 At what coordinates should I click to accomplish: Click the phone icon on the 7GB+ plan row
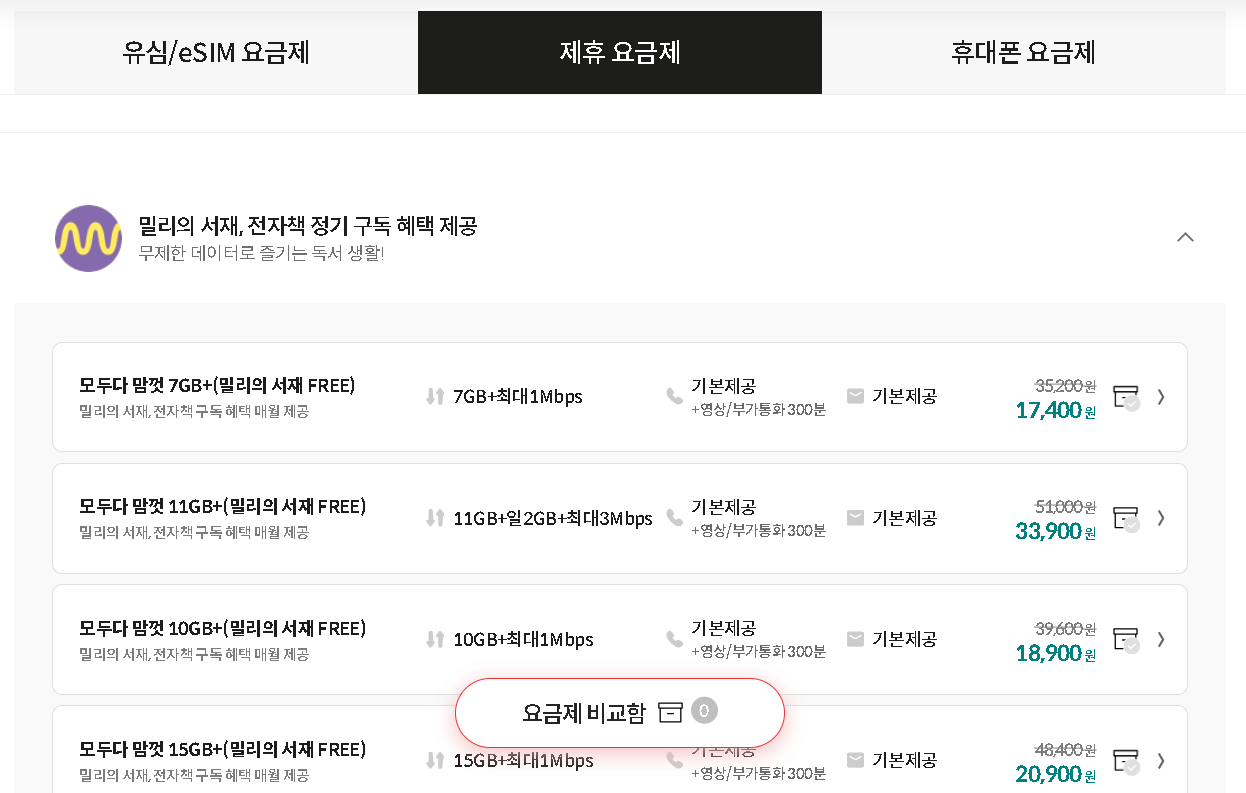(x=675, y=396)
